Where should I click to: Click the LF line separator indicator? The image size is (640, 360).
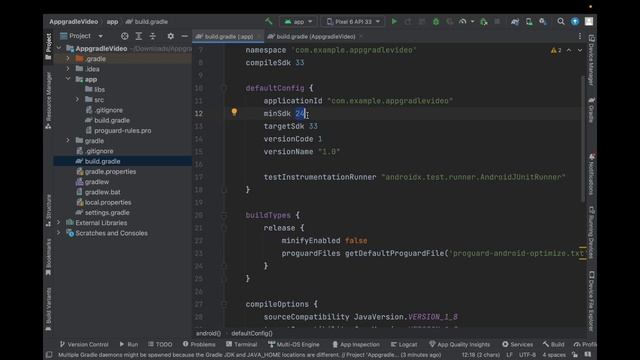[x=509, y=355]
